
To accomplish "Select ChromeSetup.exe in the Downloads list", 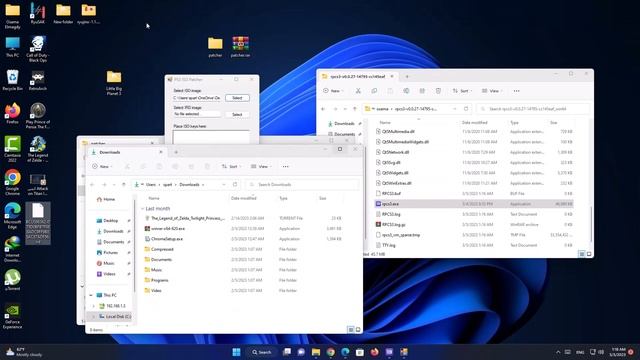I will click(x=244, y=239).
